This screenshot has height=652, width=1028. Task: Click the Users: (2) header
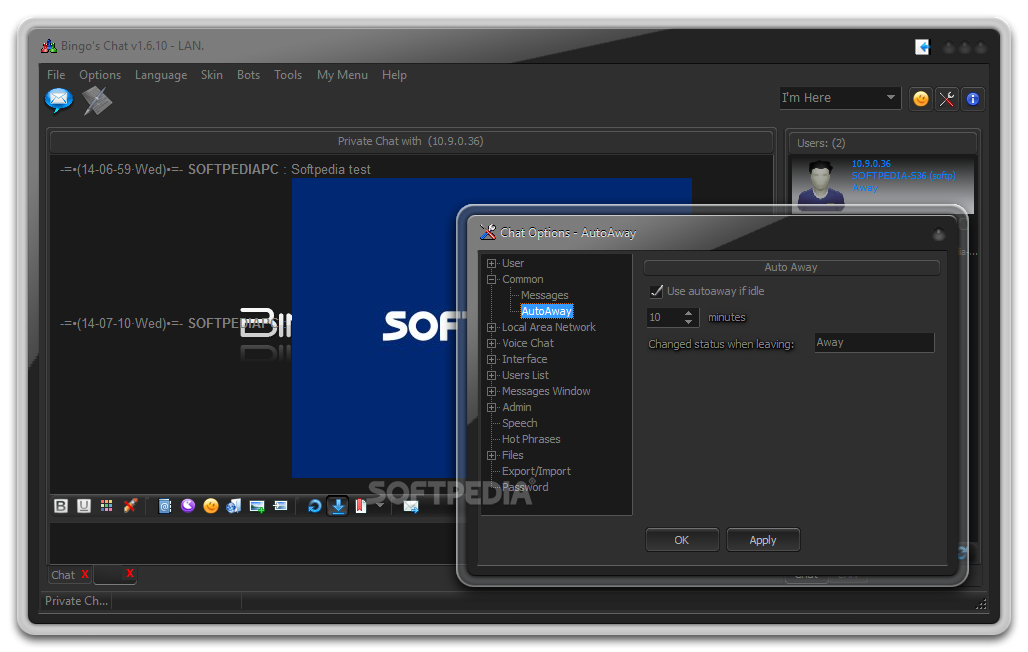pyautogui.click(x=882, y=143)
